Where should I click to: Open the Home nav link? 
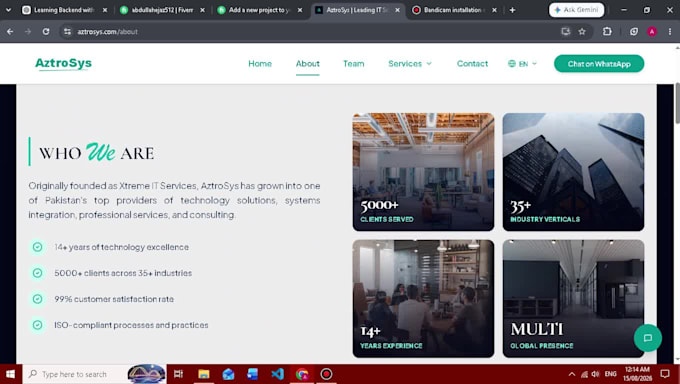tap(260, 64)
